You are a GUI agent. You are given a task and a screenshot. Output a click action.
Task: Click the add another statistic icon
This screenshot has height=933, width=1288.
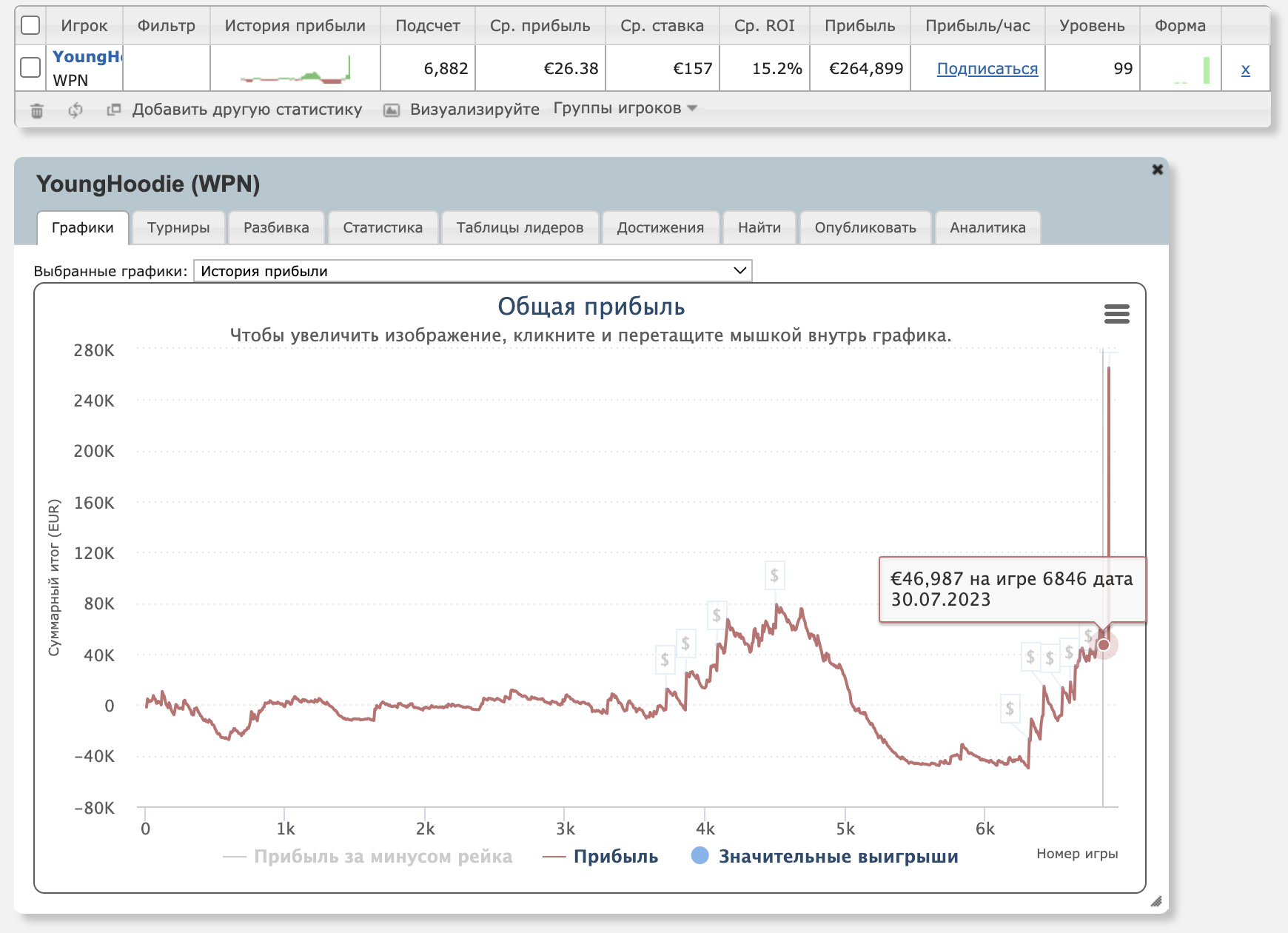tap(113, 110)
